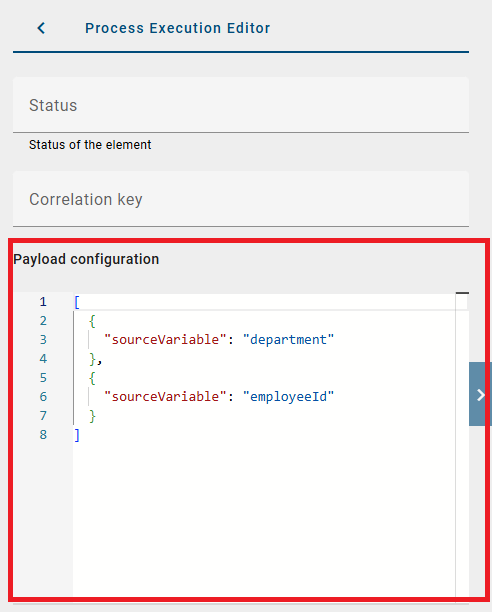Click the closing brace with comma on line 4
The image size is (492, 612).
click(x=96, y=359)
